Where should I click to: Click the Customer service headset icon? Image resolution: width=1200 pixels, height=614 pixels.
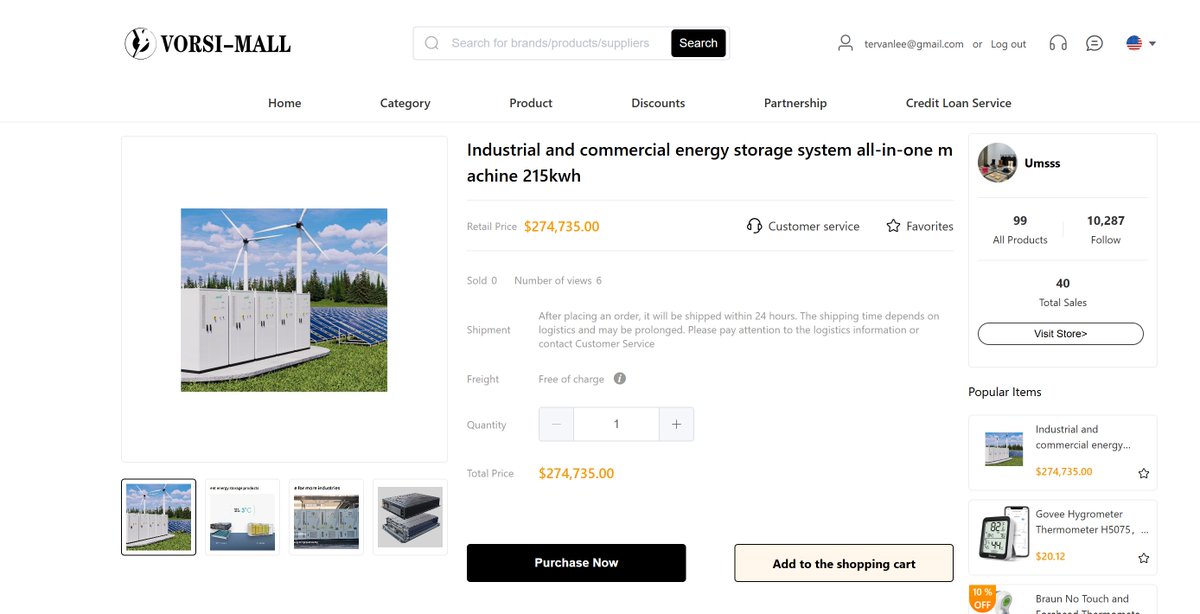tap(755, 226)
